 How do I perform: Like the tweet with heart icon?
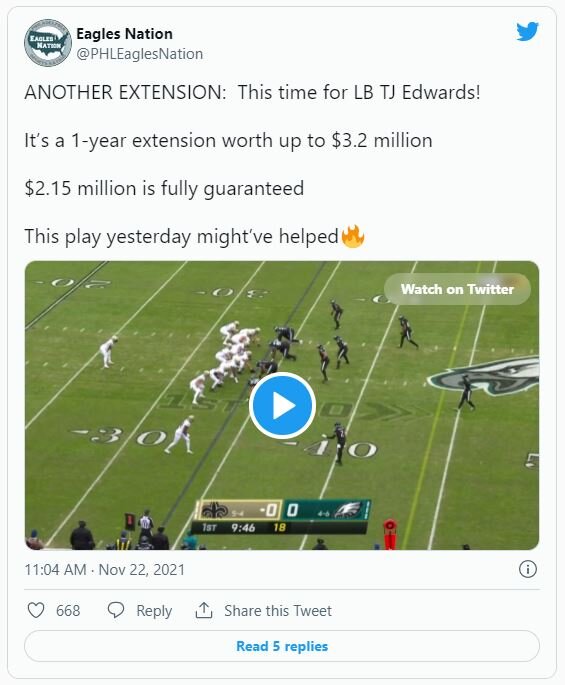pos(36,610)
